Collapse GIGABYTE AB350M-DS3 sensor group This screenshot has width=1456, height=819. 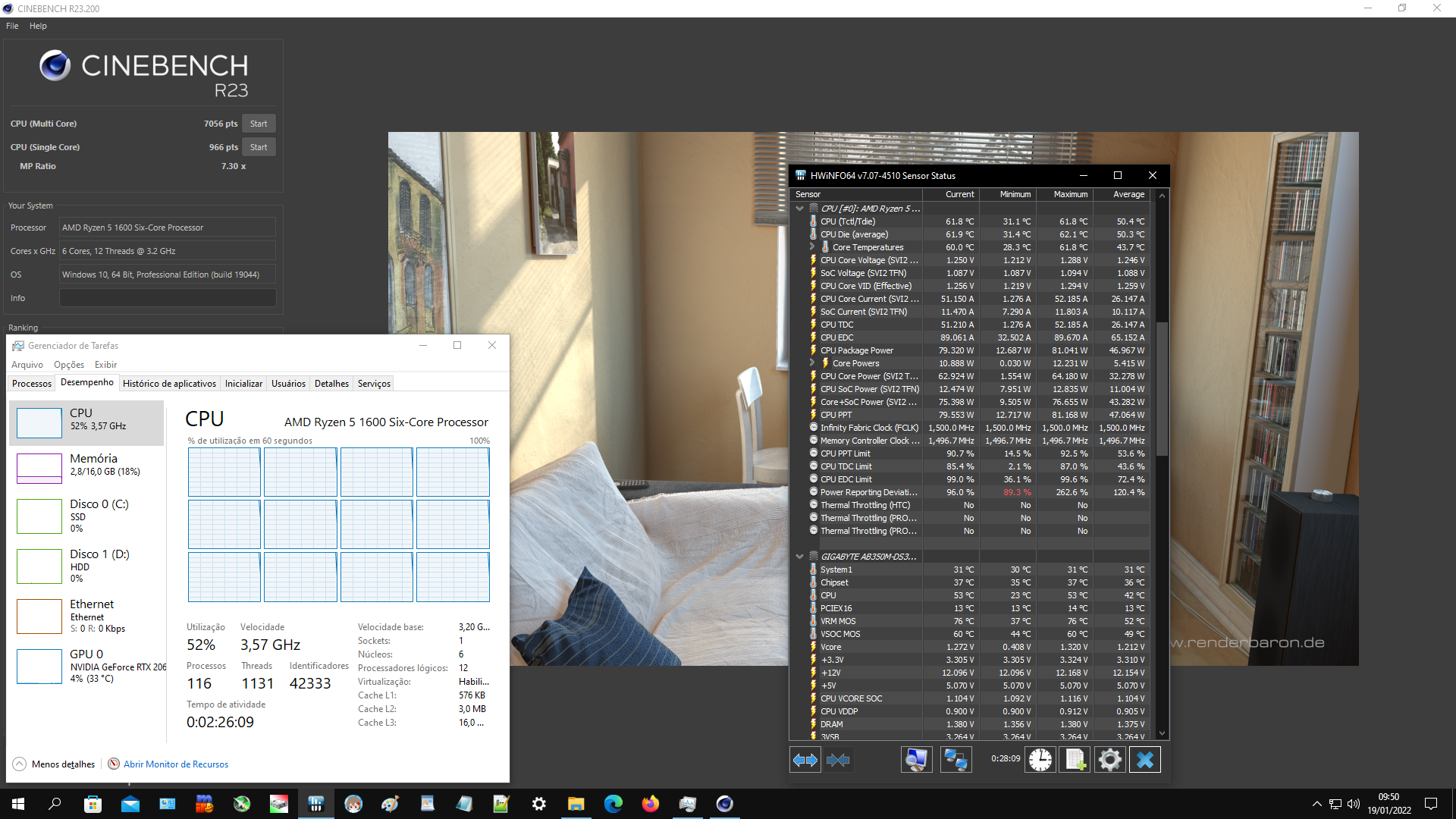tap(799, 557)
